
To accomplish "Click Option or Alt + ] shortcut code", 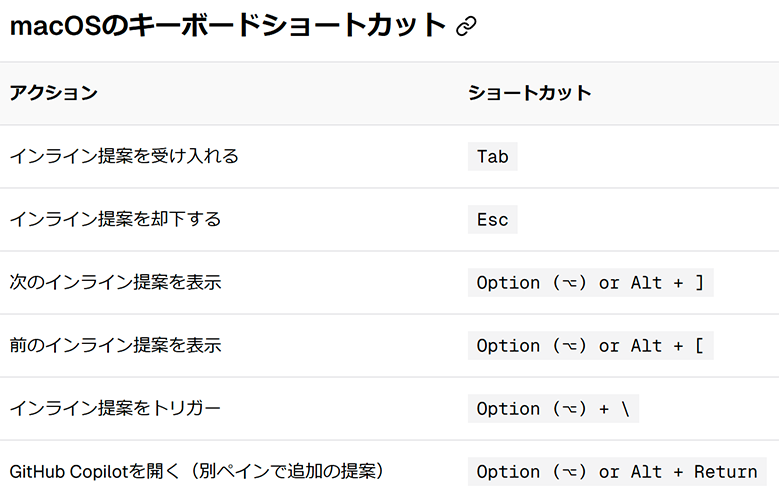I will click(x=591, y=282).
